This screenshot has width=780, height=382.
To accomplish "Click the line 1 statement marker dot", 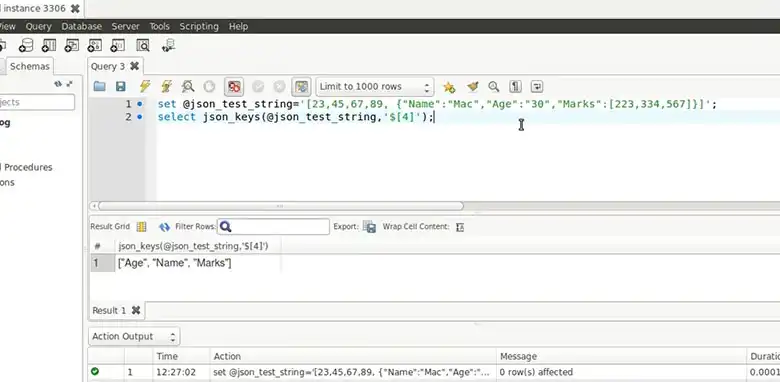I will (140, 104).
